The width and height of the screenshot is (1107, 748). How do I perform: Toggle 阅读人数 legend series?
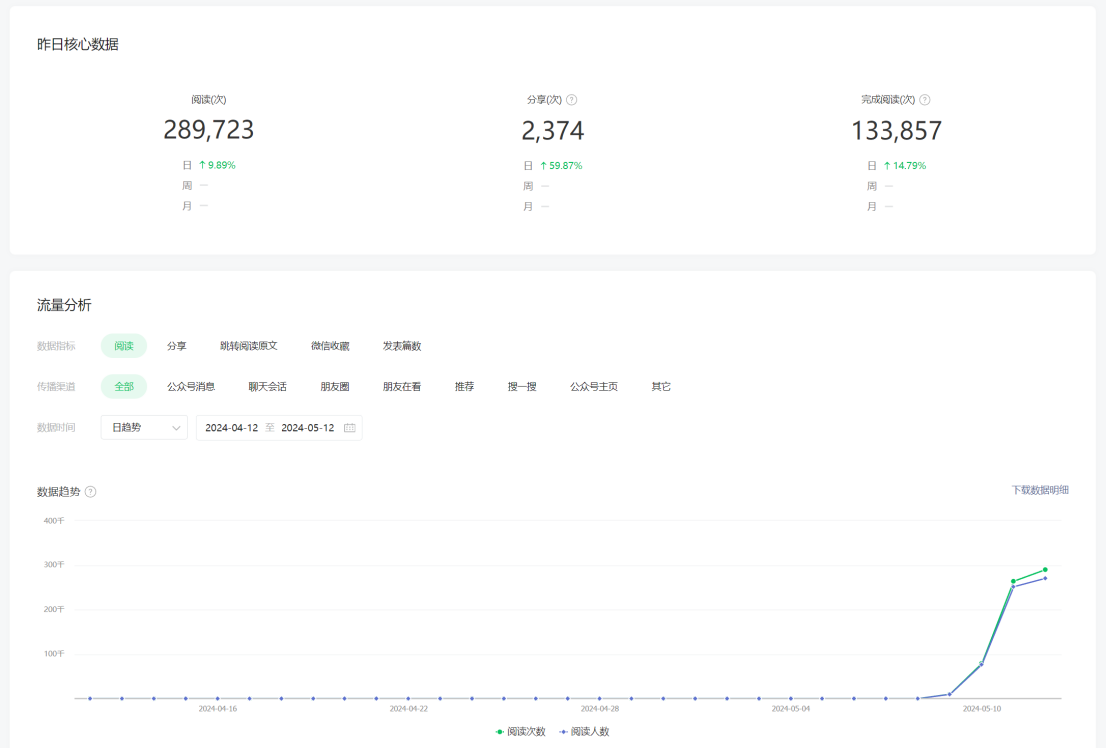click(584, 731)
